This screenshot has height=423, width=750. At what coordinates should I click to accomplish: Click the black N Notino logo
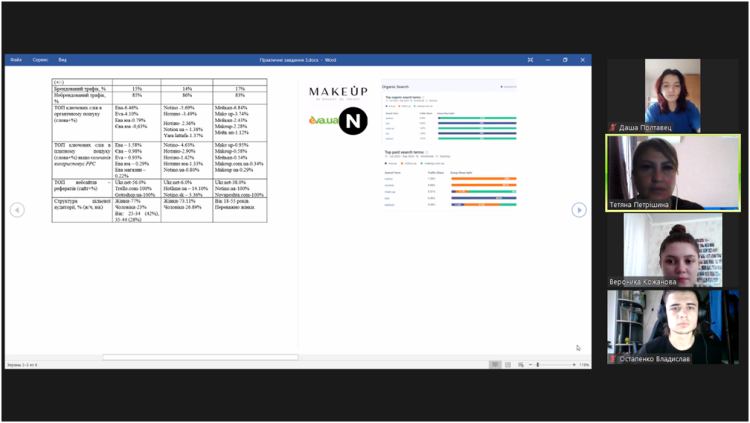click(x=353, y=122)
